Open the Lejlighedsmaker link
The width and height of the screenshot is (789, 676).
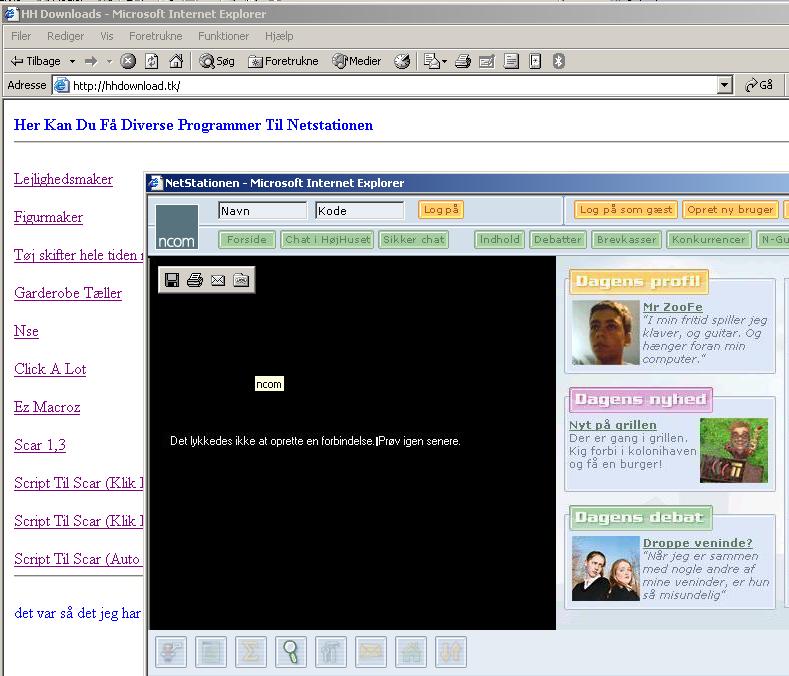coord(63,180)
